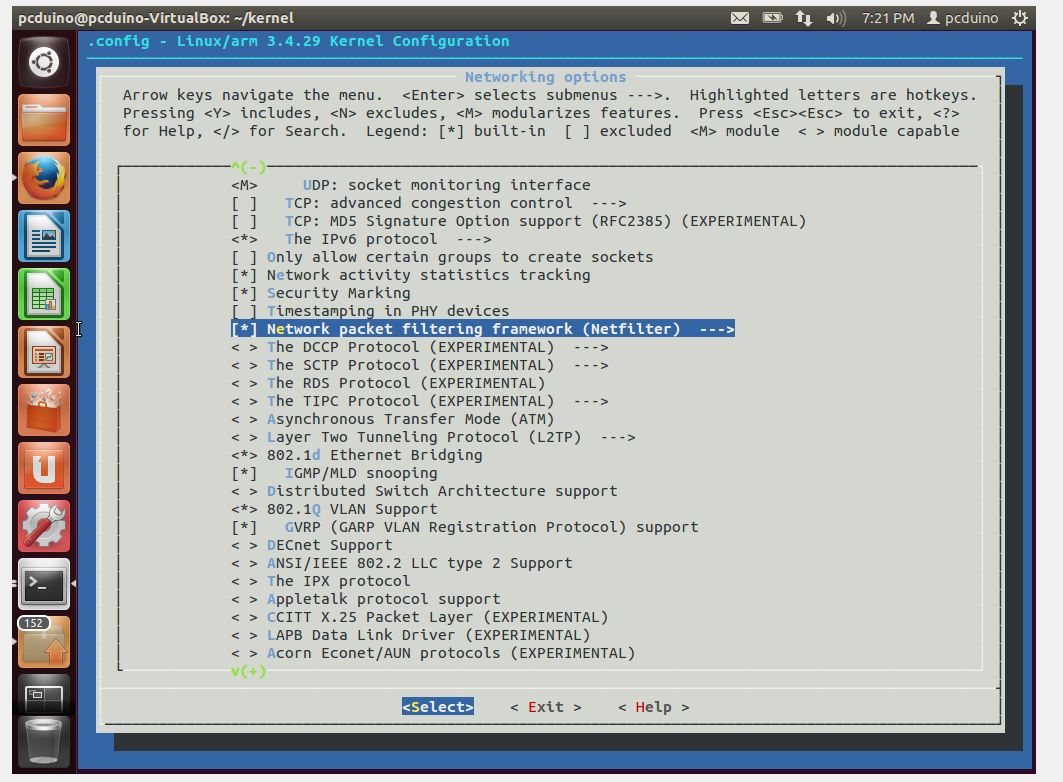
Task: Focus the Terminal launcher icon
Action: tap(43, 584)
